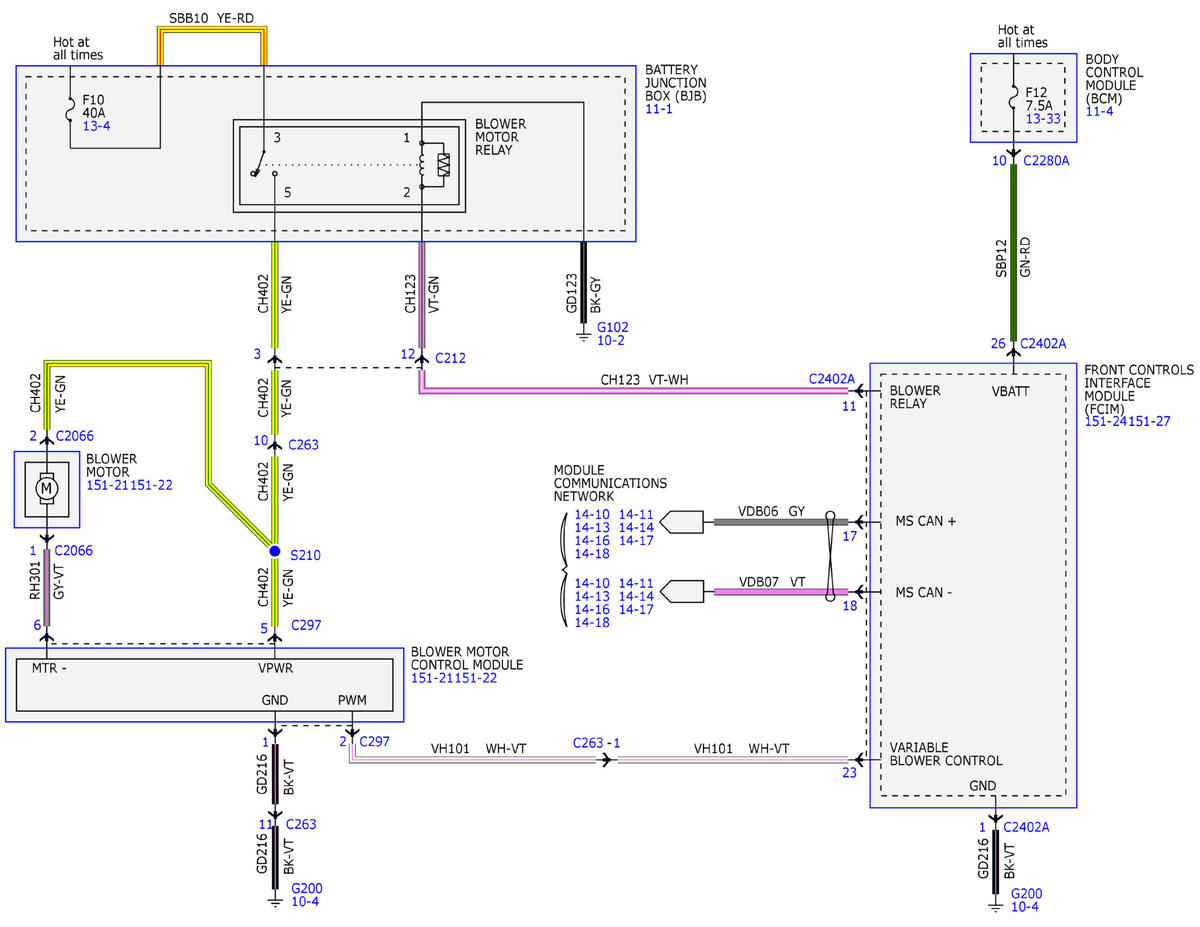Click the relay switch contact between terminals 3 and 5
Screen dimensions: 1200x927
coord(263,166)
